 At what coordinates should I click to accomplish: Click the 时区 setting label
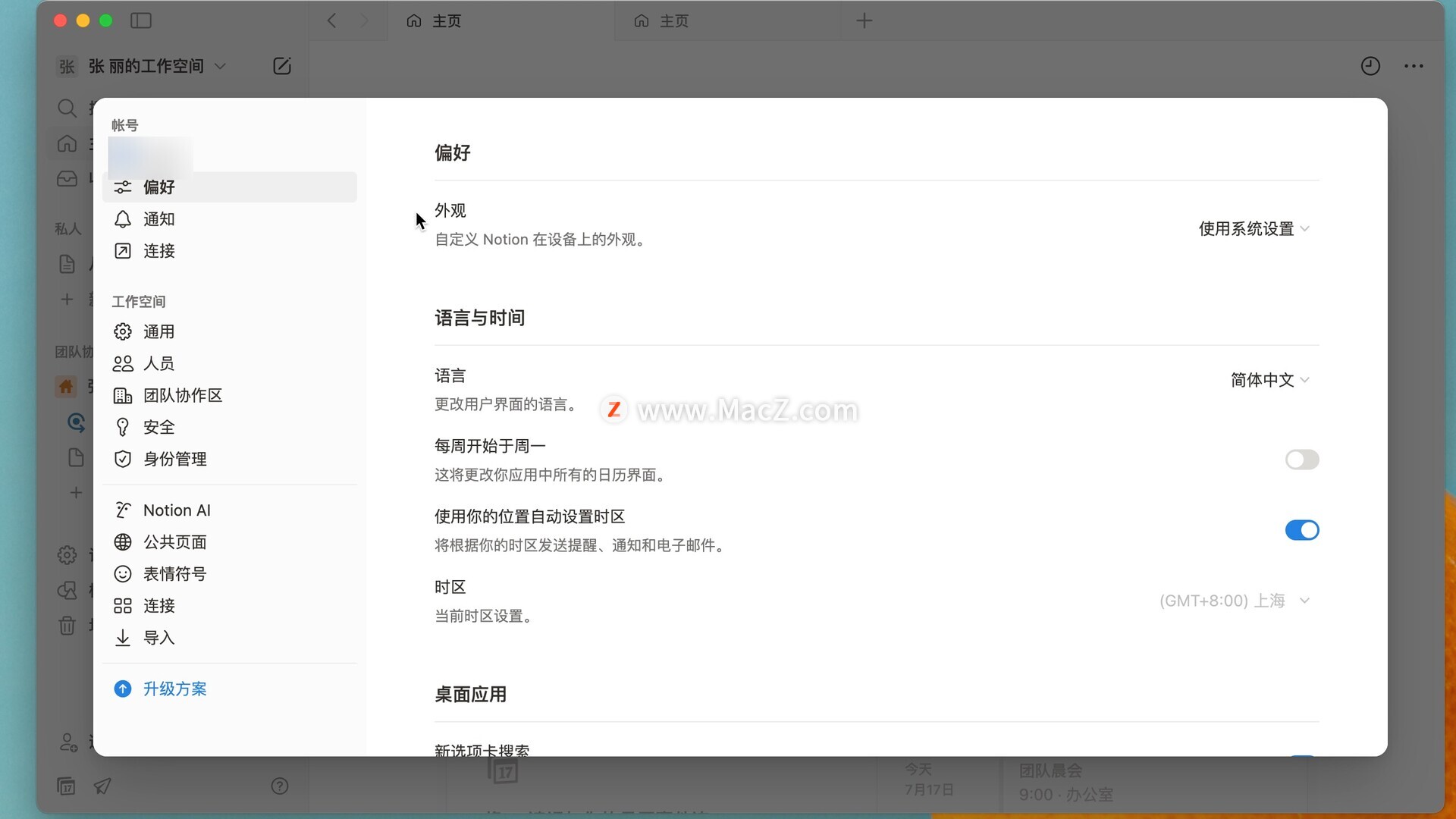[x=450, y=588]
